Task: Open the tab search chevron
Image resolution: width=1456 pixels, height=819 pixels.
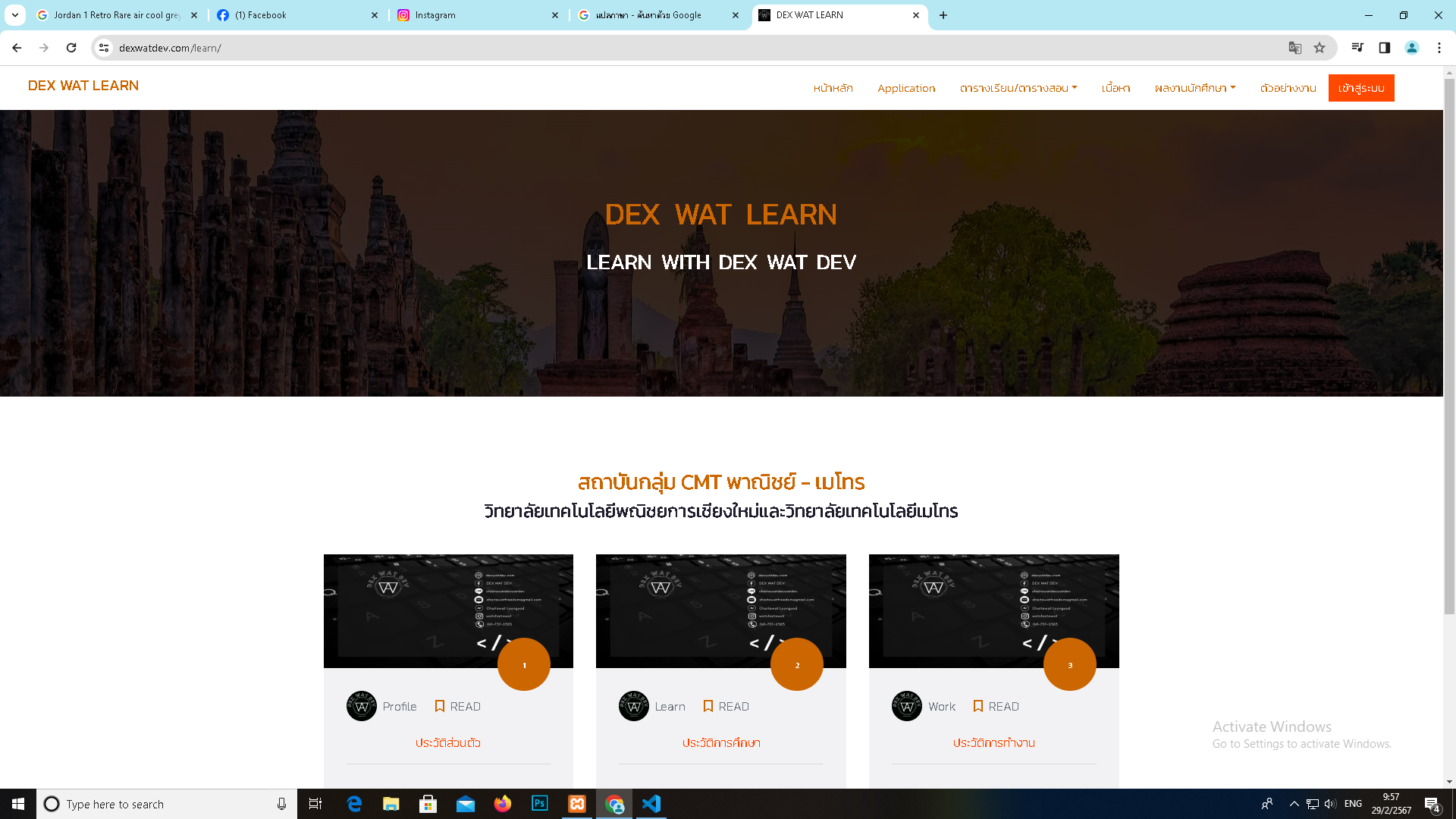Action: click(15, 15)
